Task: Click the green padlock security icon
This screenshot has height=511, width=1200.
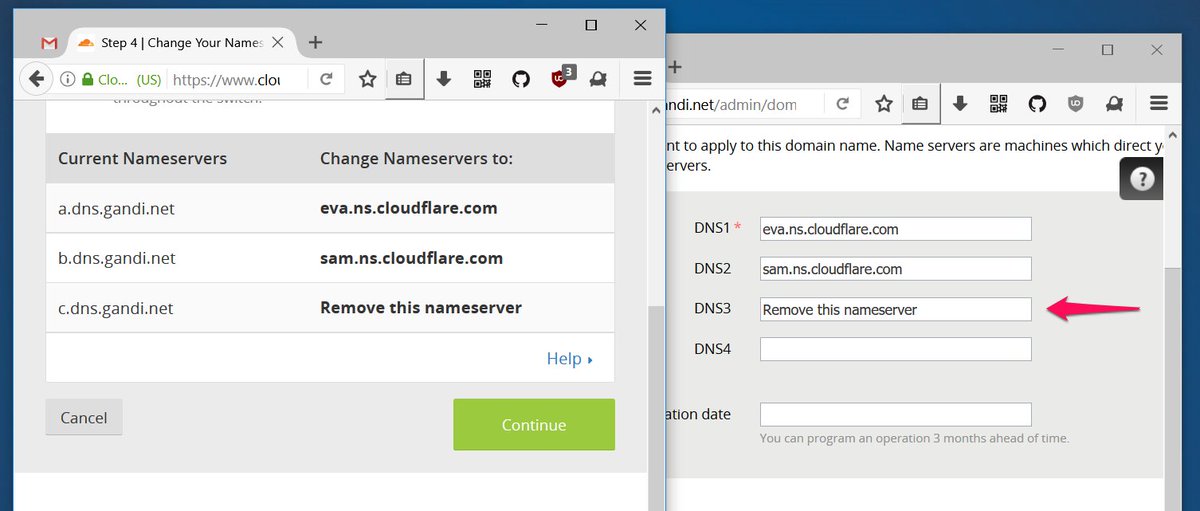Action: tap(88, 79)
